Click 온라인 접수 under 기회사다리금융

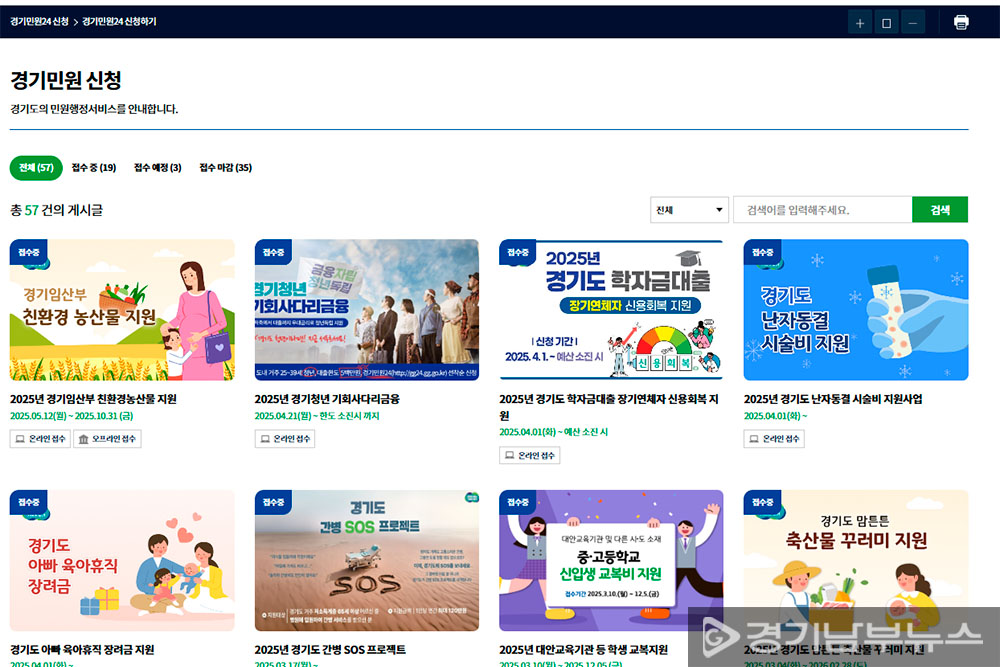point(285,438)
